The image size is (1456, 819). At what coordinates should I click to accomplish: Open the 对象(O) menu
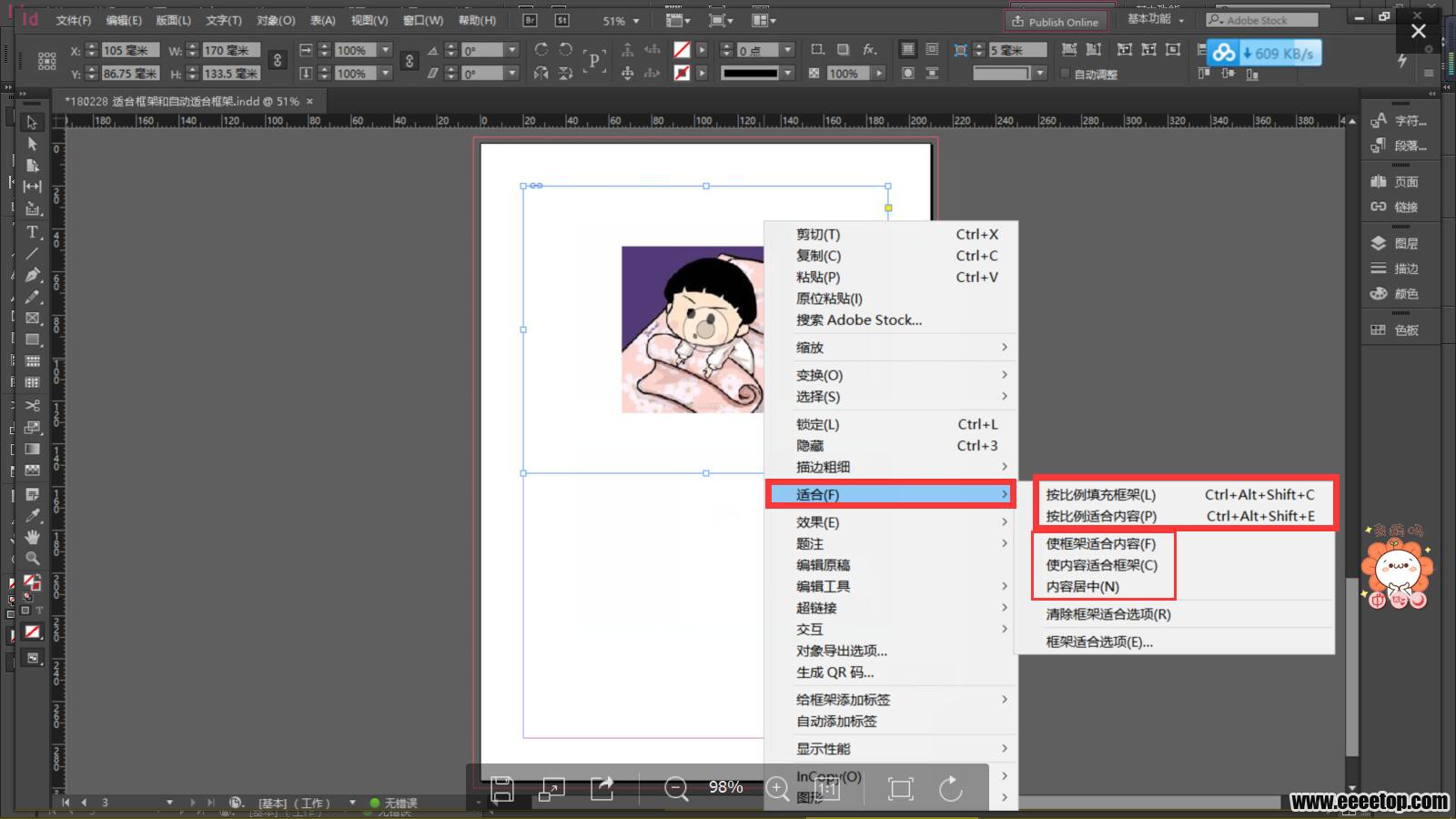[x=275, y=20]
